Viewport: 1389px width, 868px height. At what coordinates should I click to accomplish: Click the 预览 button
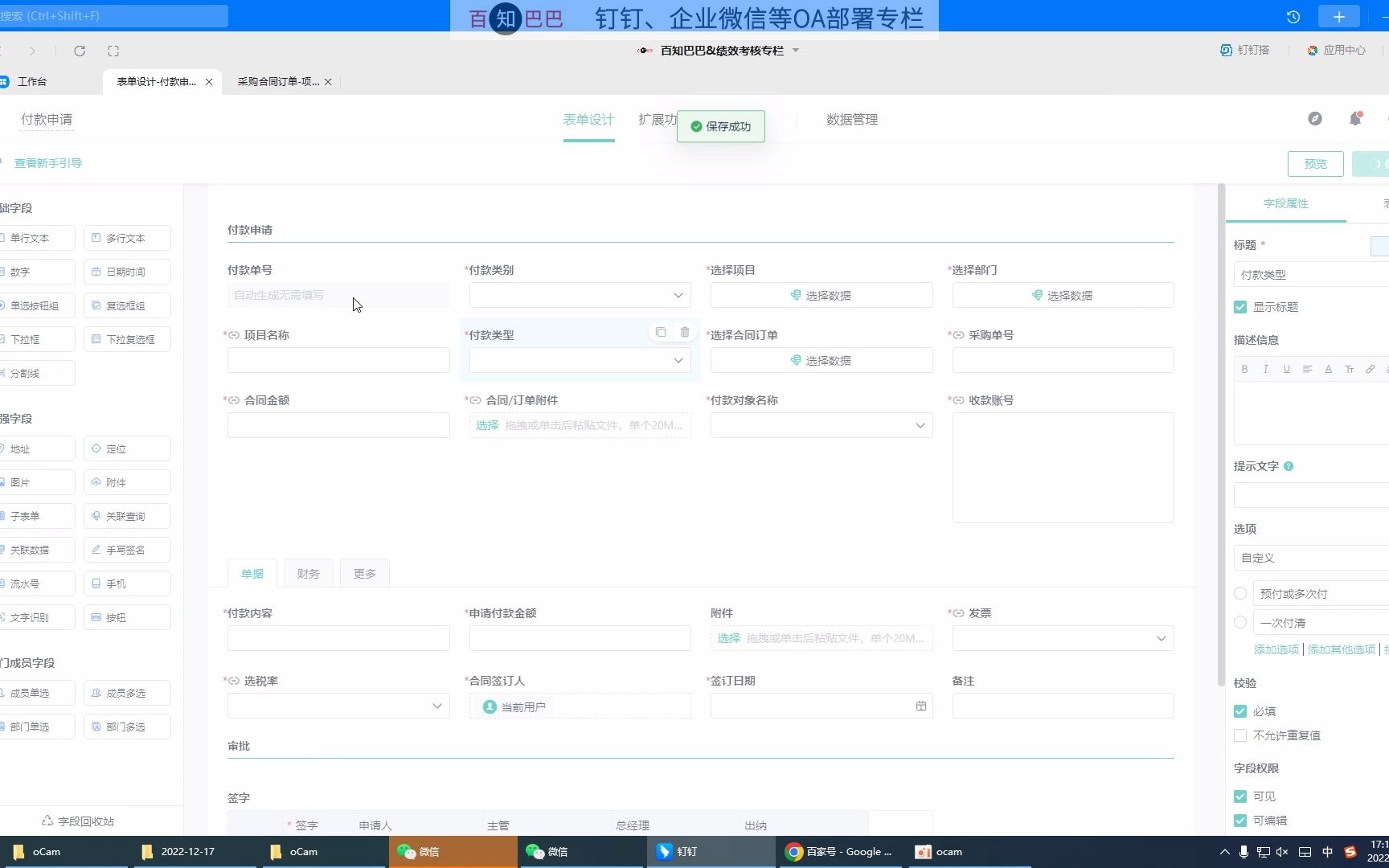[1316, 163]
